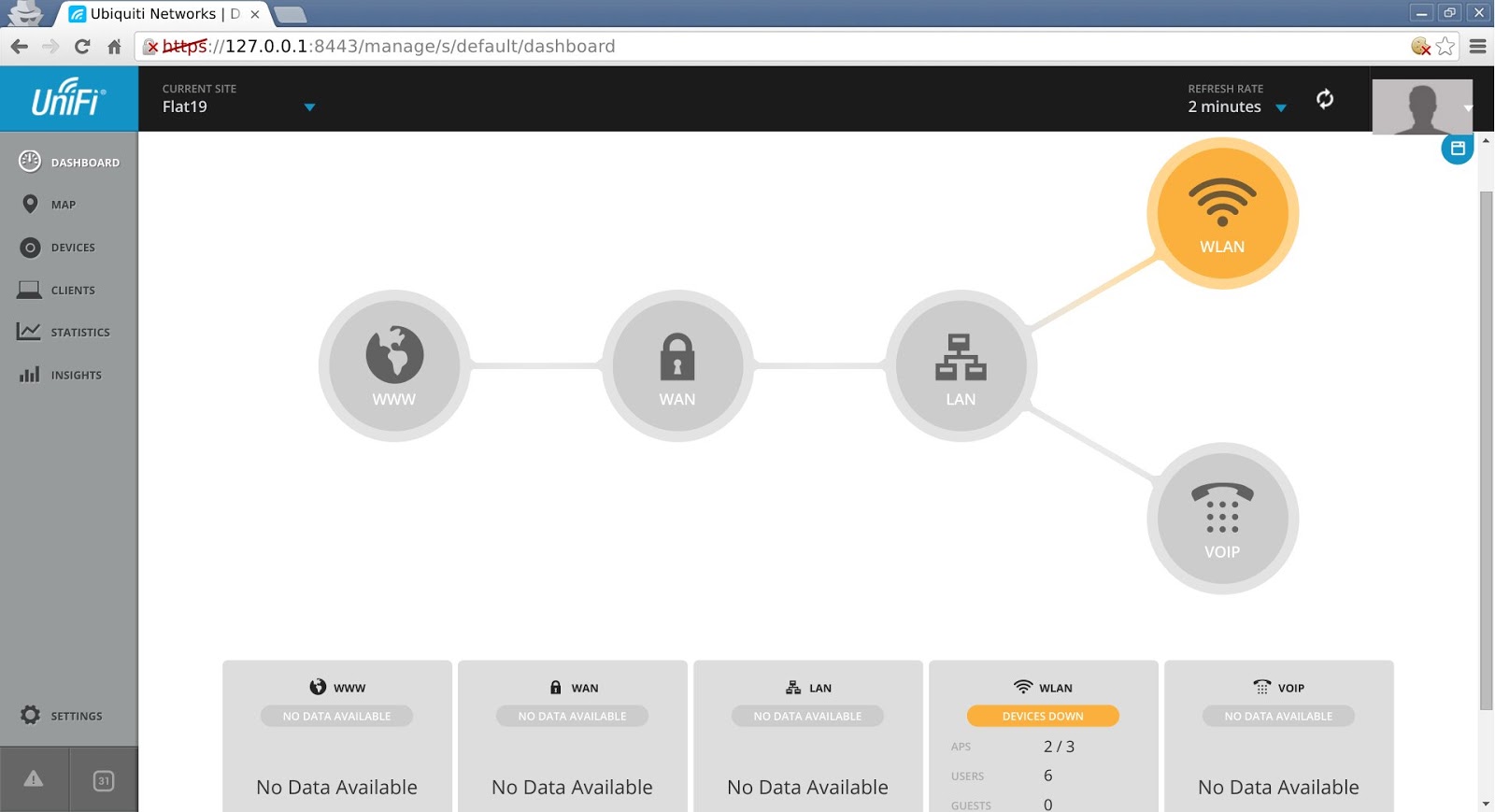The height and width of the screenshot is (812, 1495).
Task: Click the phone icon in VOIP card
Action: click(x=1262, y=687)
